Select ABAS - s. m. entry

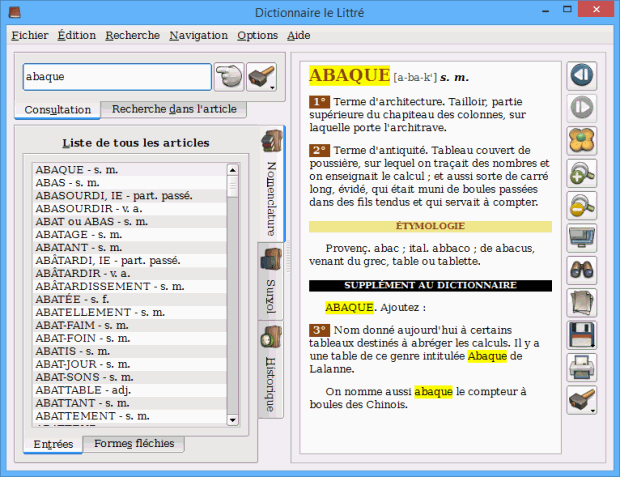click(130, 183)
